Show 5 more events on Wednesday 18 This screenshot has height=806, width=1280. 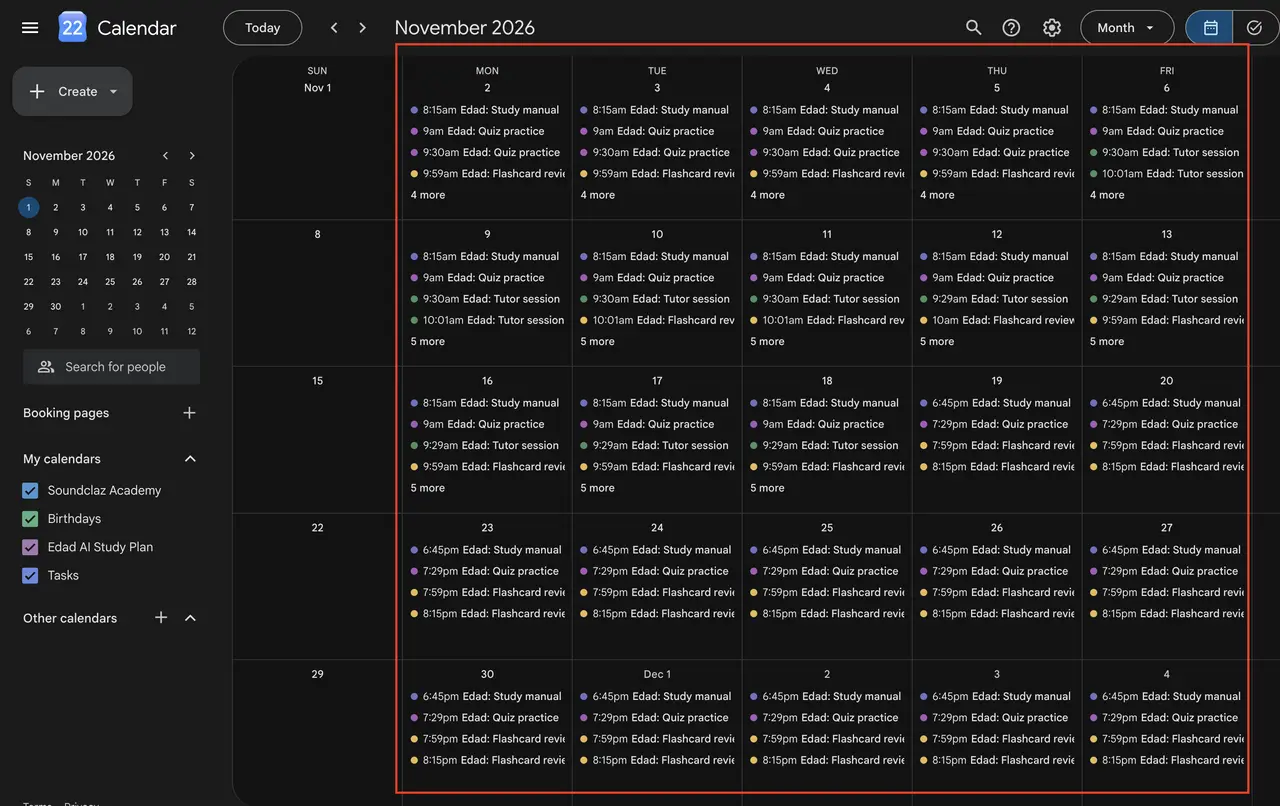click(767, 488)
